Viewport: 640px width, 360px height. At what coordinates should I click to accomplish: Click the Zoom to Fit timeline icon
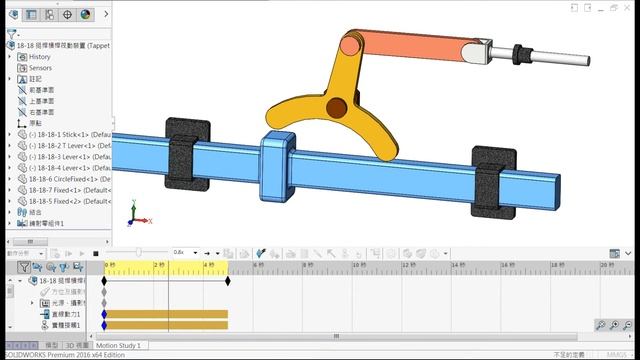pyautogui.click(x=600, y=325)
